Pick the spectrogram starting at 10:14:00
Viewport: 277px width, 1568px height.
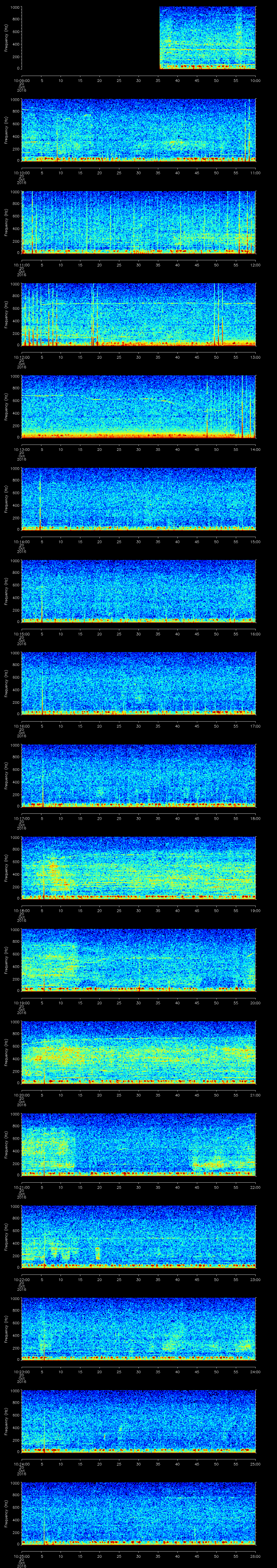(139, 499)
